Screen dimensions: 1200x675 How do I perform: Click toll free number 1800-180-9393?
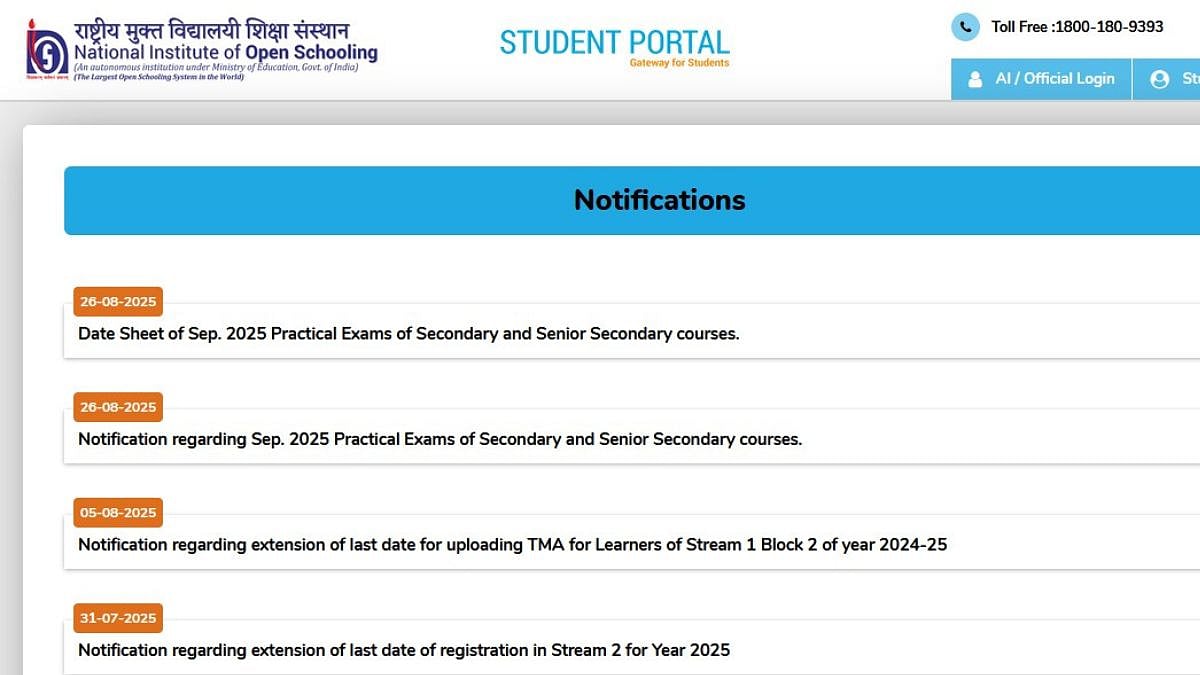tap(1077, 27)
